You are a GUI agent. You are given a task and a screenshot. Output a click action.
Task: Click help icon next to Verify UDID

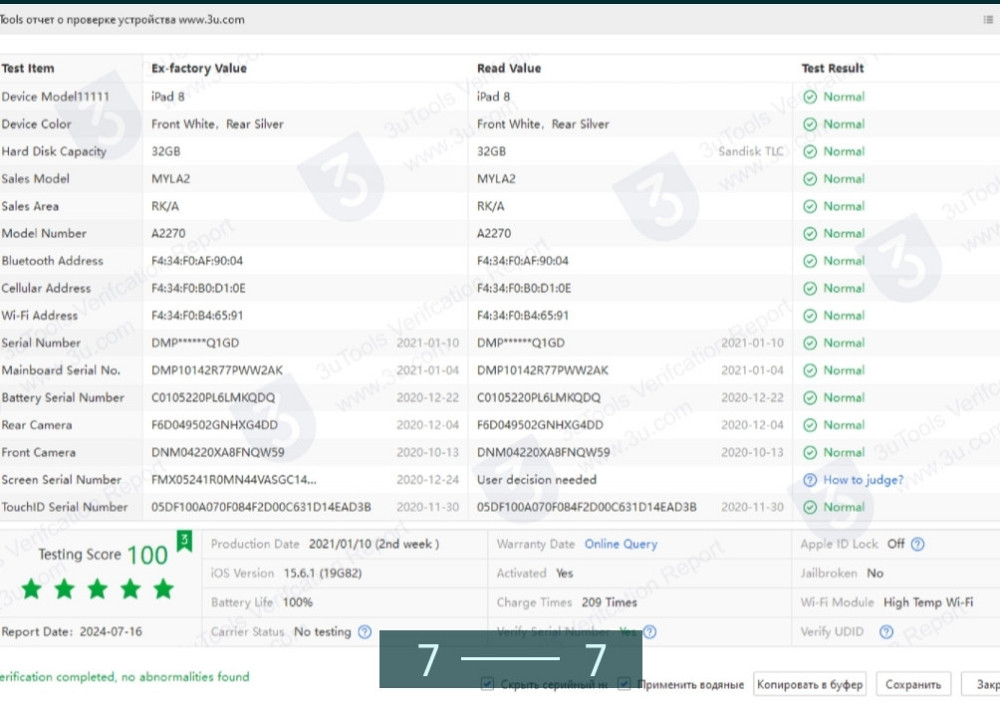coord(885,632)
